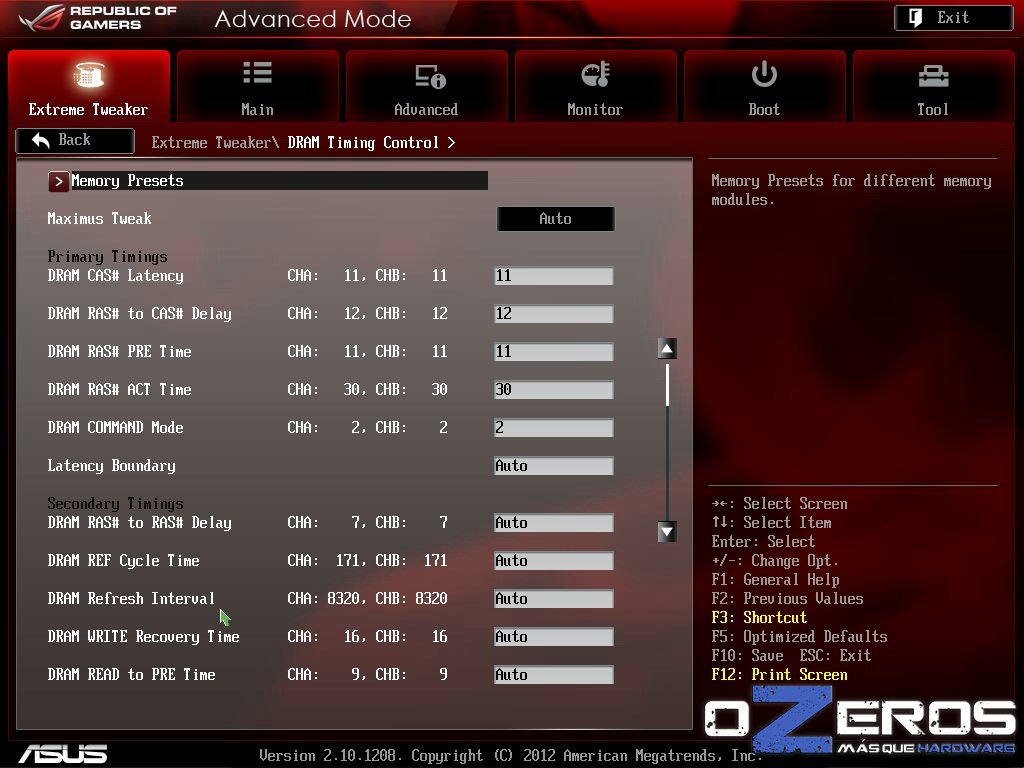Go to the Boot tab
This screenshot has height=768, width=1024.
point(765,86)
